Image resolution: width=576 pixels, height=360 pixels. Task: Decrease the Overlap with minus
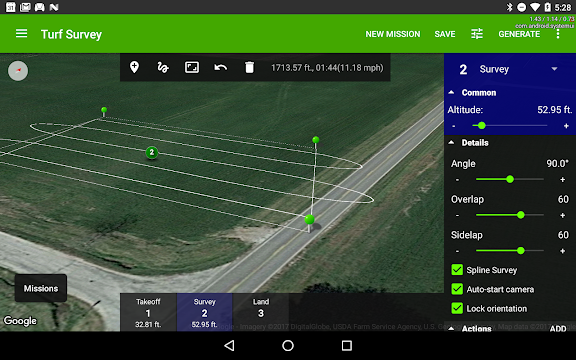(x=457, y=215)
